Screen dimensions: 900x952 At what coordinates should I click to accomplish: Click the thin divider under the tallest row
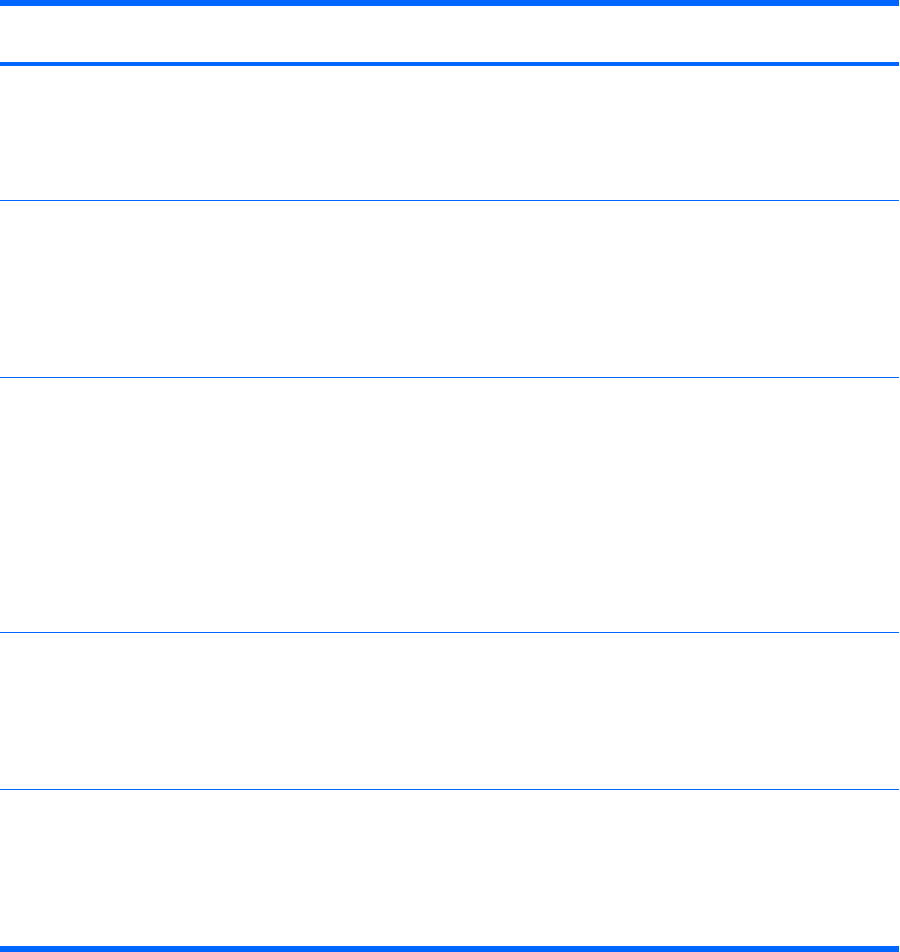tap(449, 633)
